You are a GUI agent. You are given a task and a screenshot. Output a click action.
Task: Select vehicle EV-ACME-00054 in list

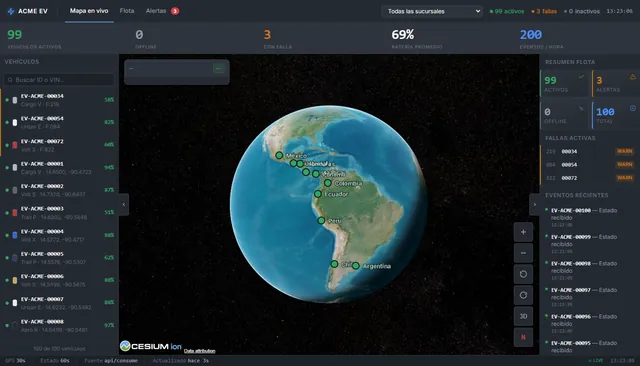pyautogui.click(x=59, y=122)
